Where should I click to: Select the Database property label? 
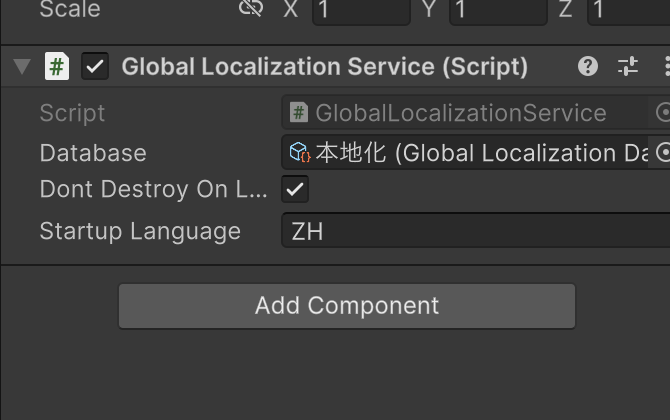(93, 153)
